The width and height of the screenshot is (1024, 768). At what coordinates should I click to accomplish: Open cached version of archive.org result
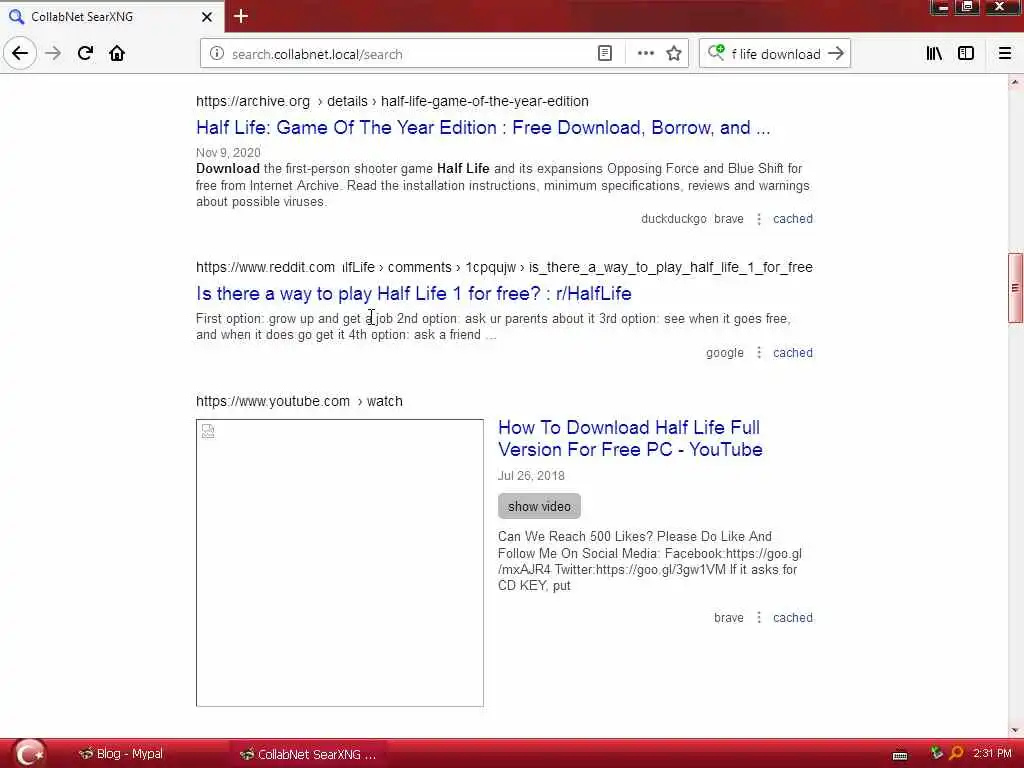tap(793, 219)
